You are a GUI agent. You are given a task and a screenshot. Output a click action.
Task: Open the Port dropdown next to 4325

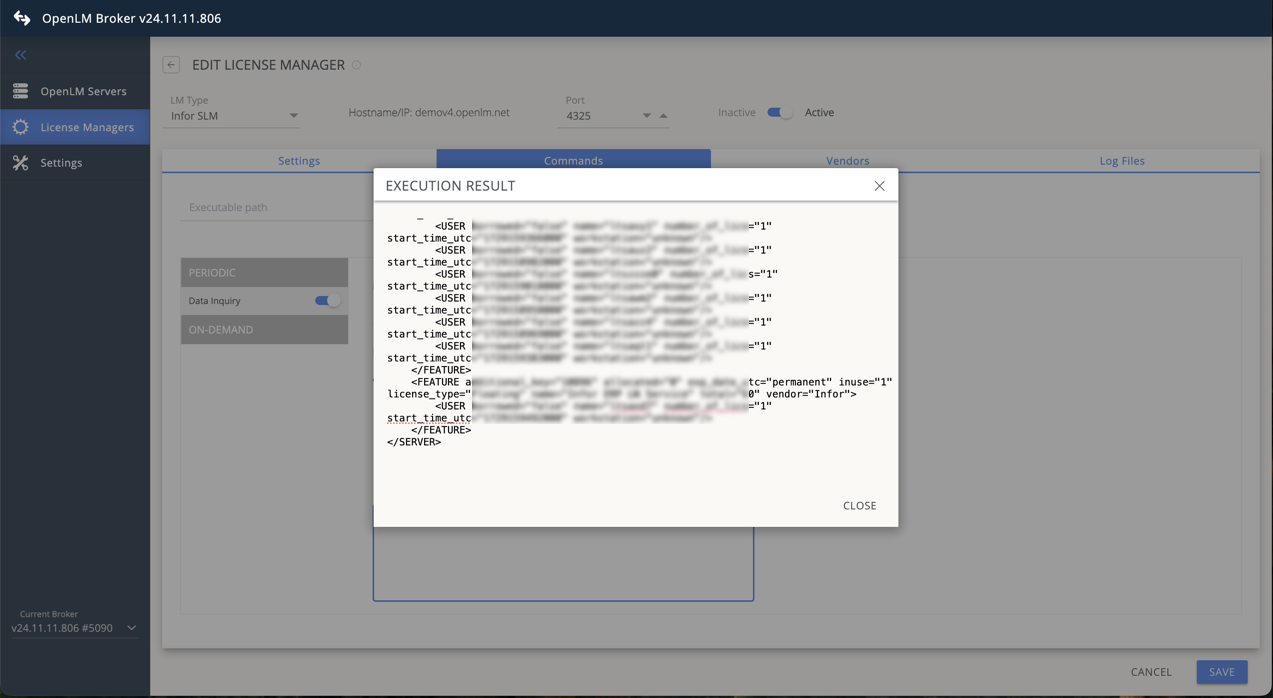(645, 115)
